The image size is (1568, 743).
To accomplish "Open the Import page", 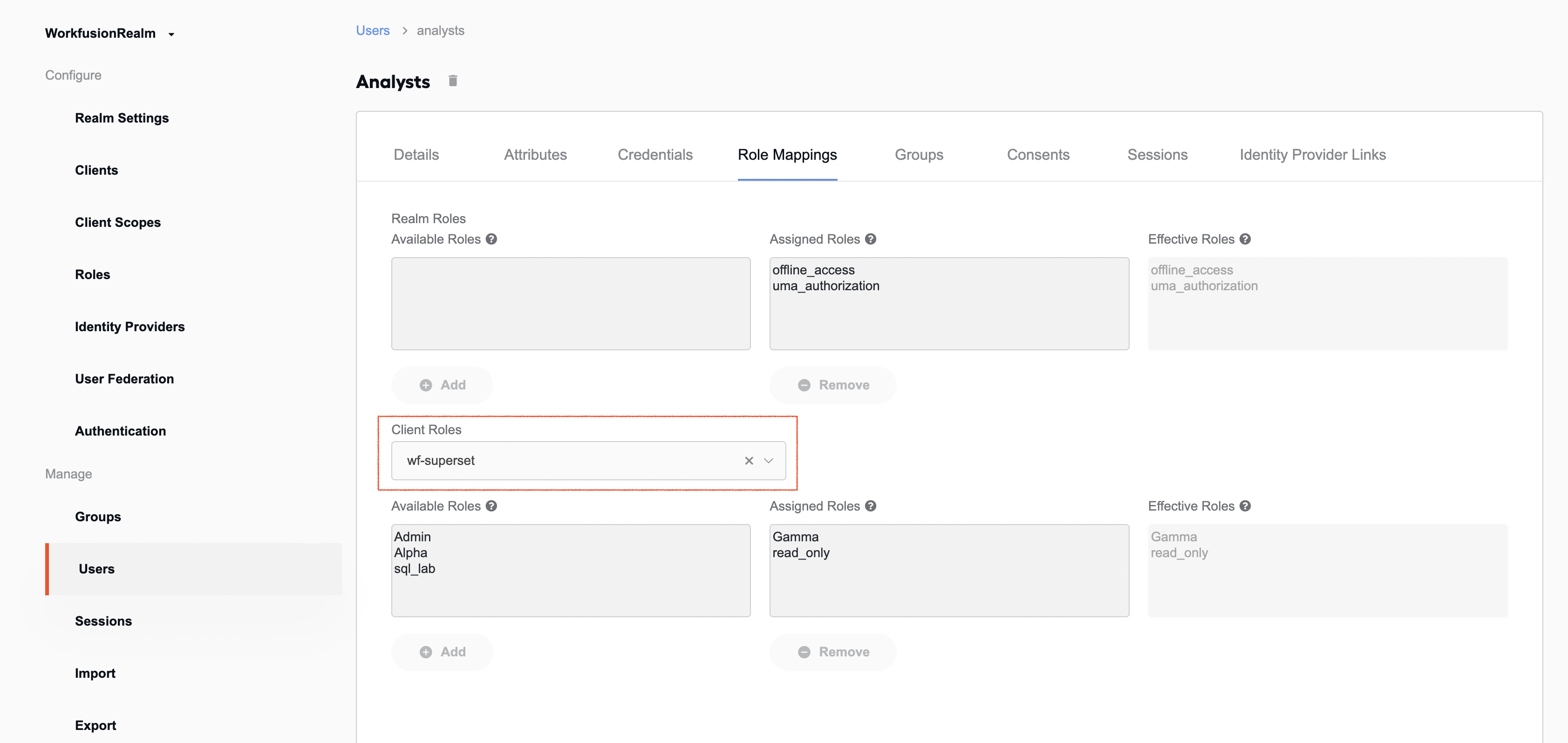I will point(95,673).
